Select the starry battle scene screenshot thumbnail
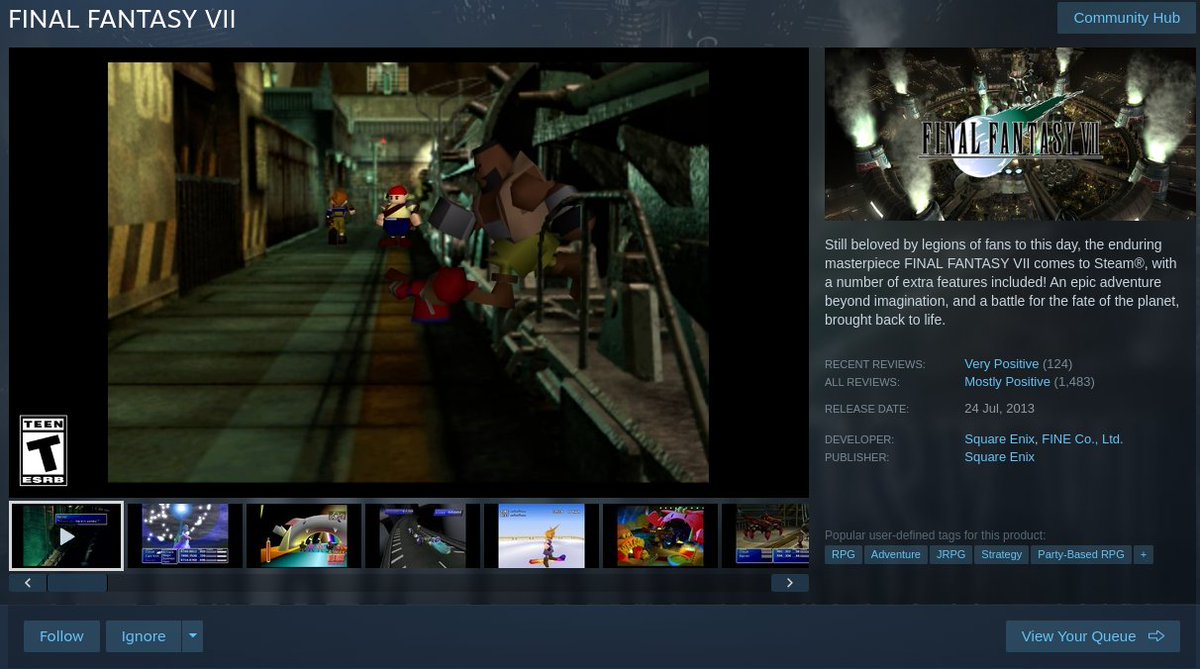Screen dimensions: 1200x669 185,536
